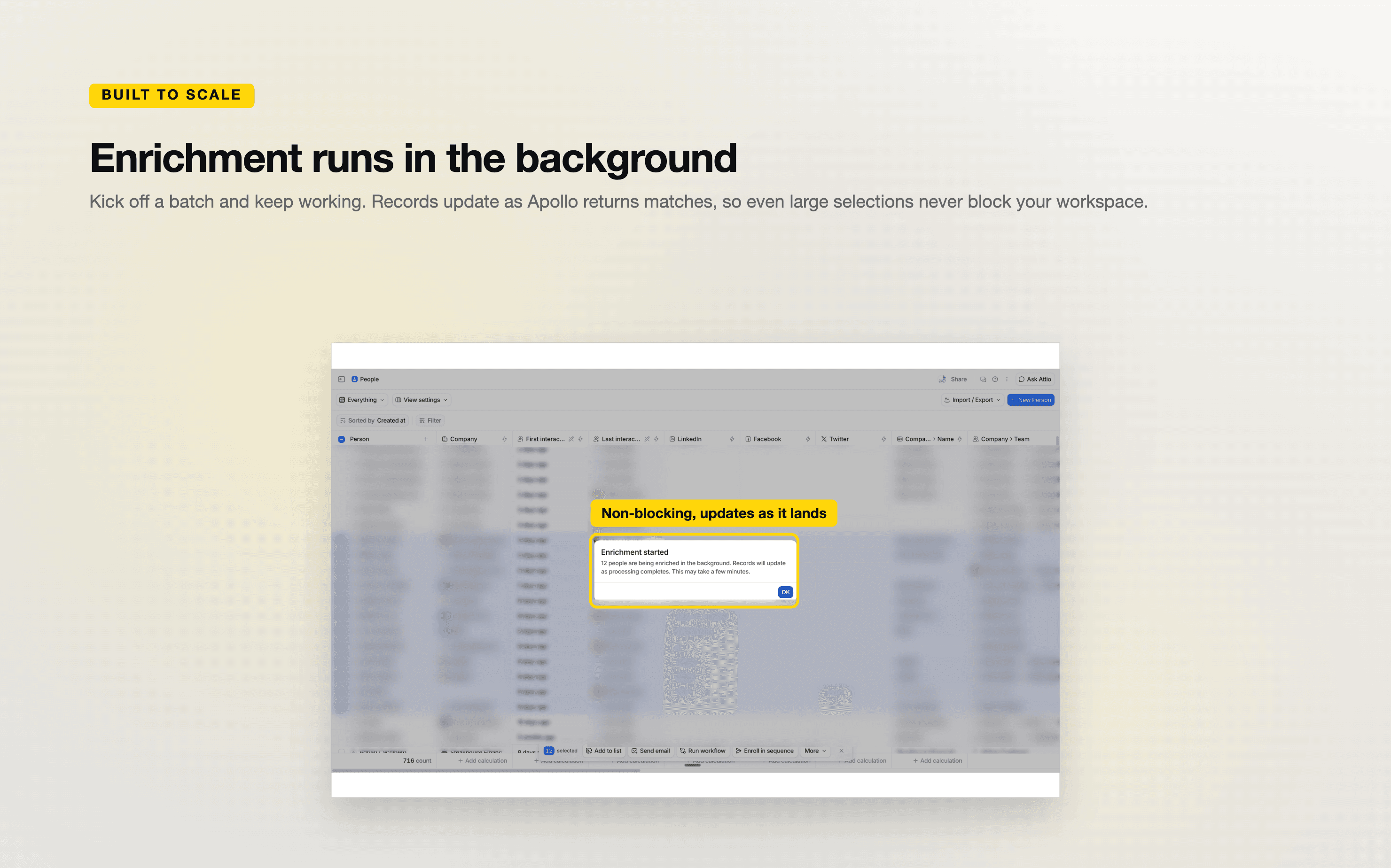The height and width of the screenshot is (868, 1391).
Task: Toggle the select-all checkbox in Person header
Action: click(342, 439)
